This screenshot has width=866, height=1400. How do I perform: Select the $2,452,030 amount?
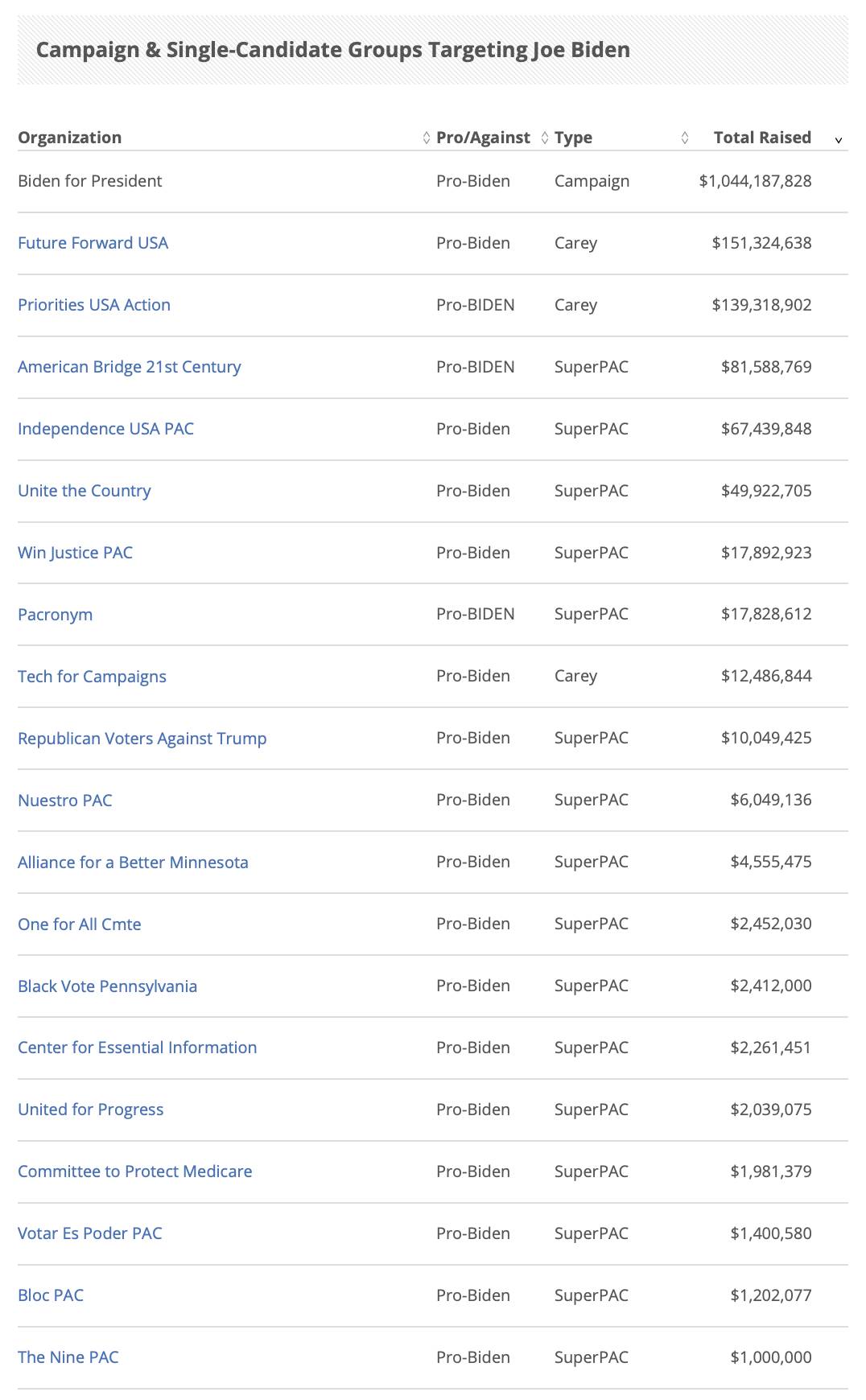point(771,924)
